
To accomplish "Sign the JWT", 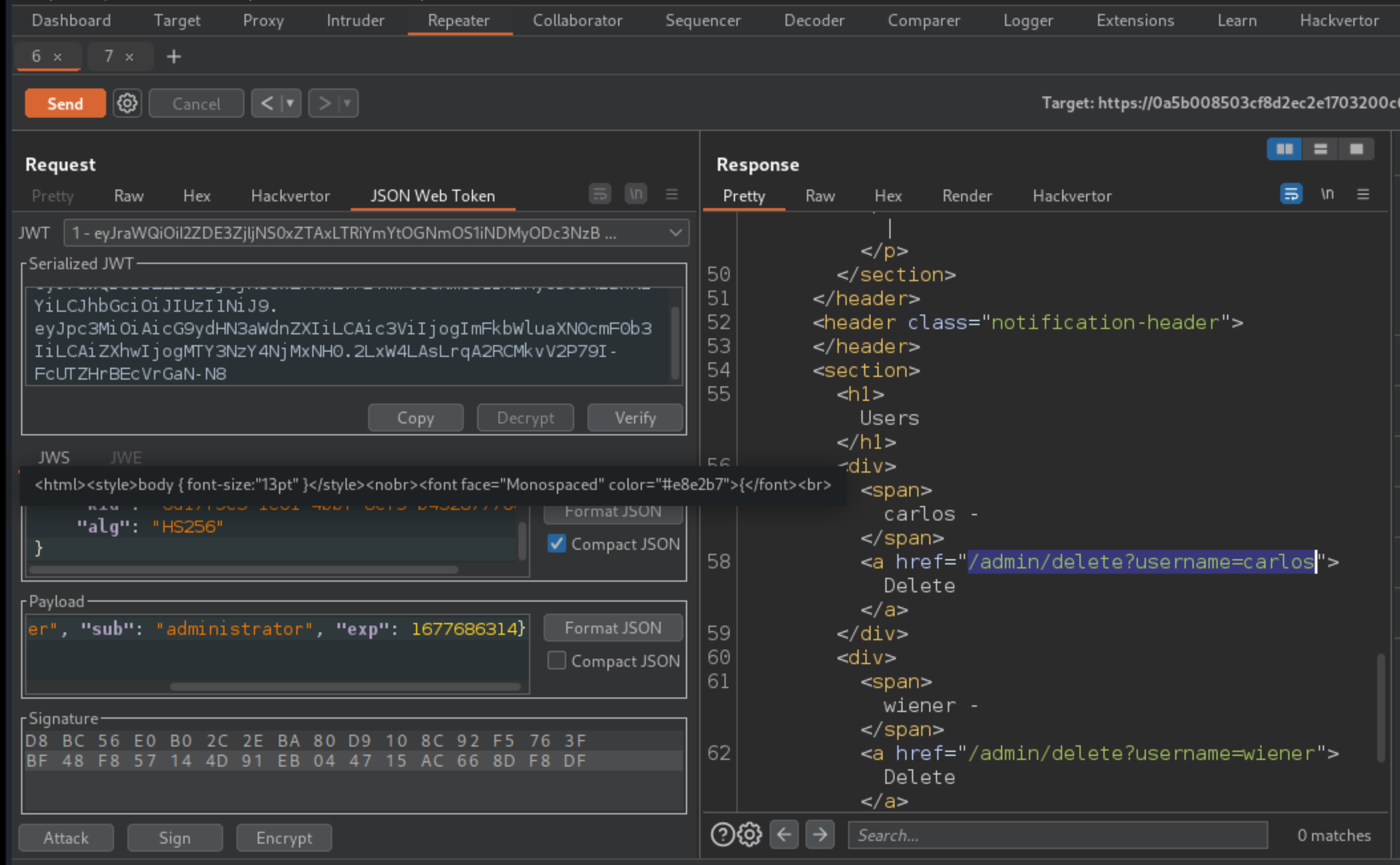I will coord(175,838).
